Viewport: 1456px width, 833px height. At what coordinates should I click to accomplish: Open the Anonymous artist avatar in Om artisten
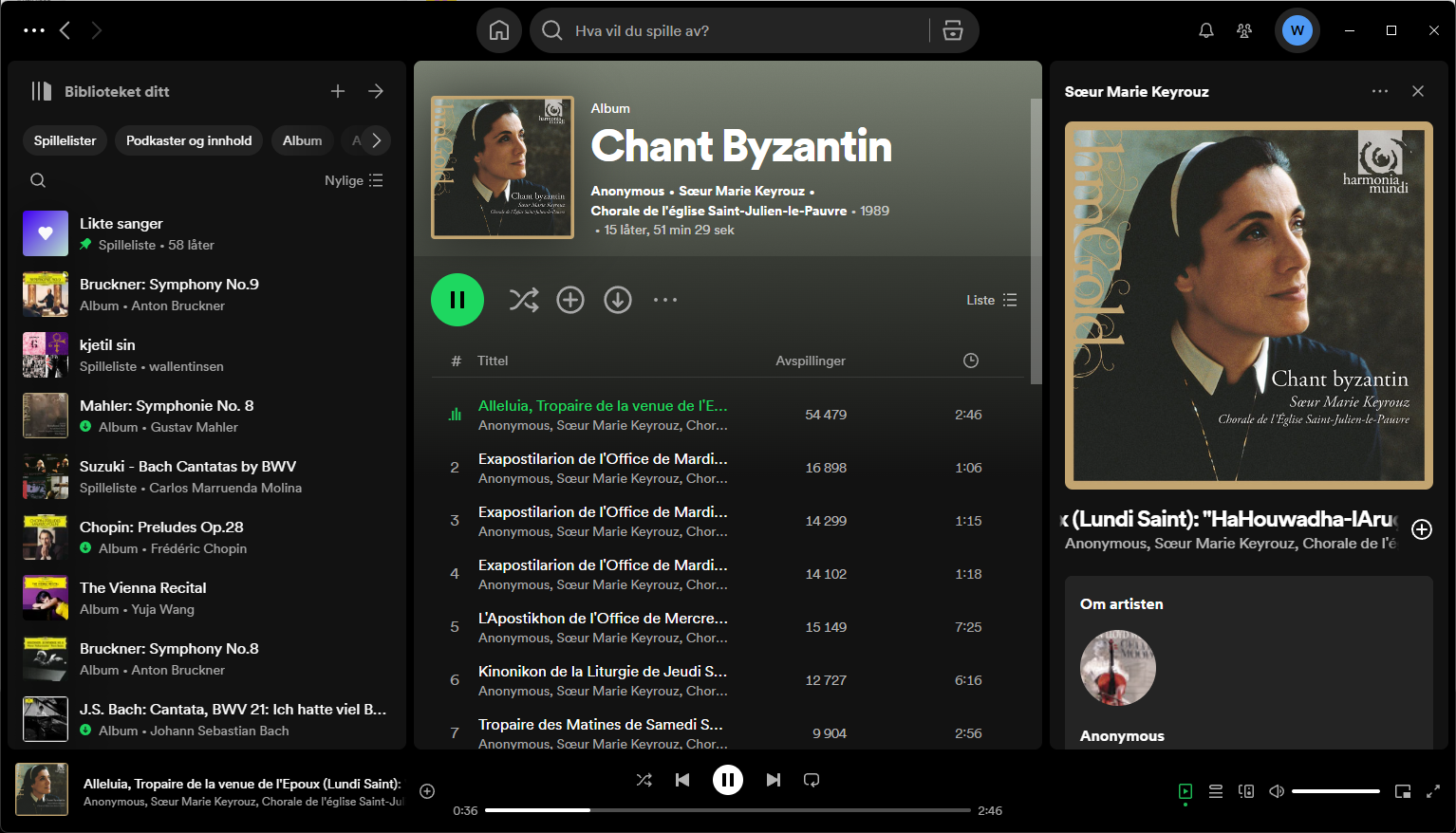(1118, 668)
